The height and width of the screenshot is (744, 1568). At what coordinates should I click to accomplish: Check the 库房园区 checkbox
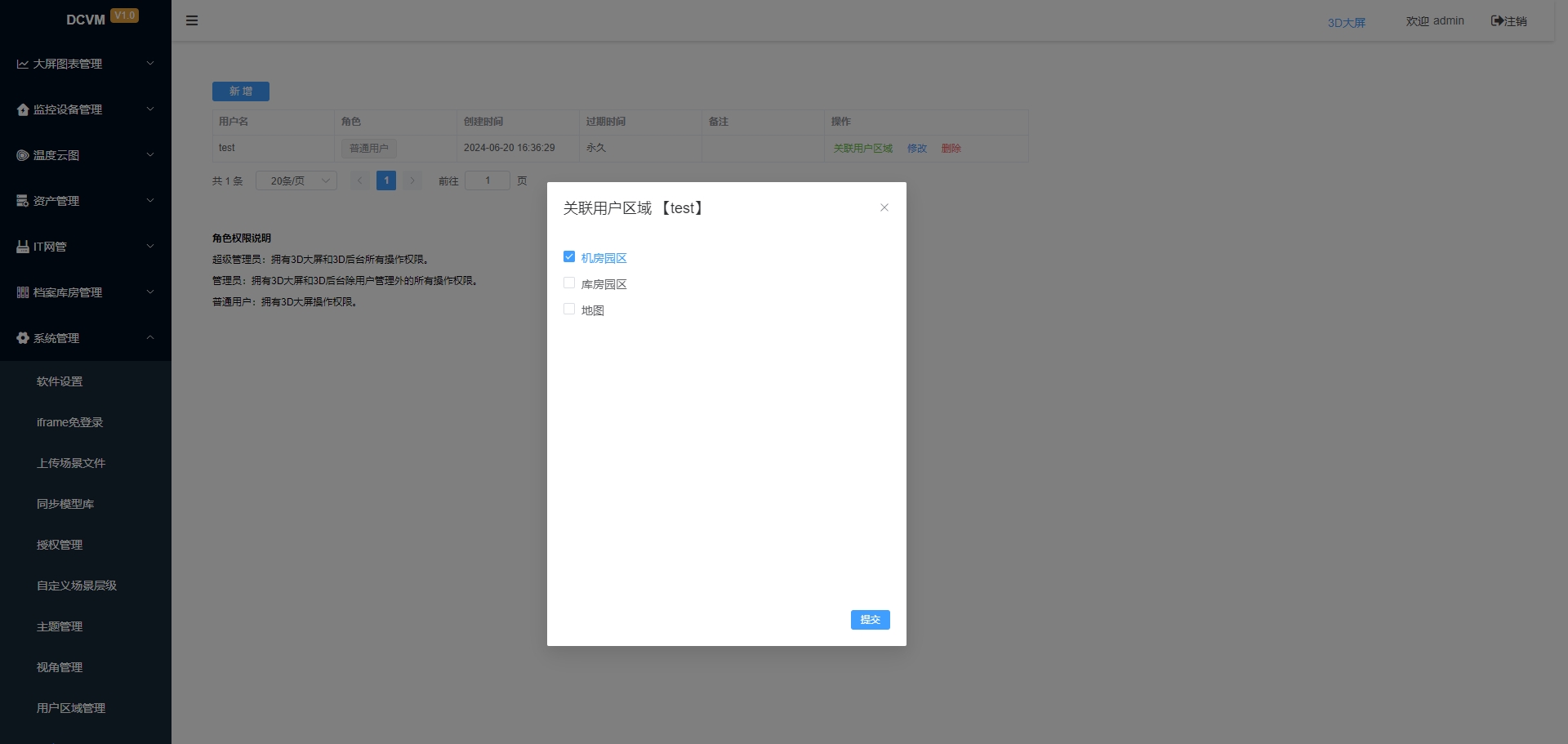pyautogui.click(x=569, y=283)
